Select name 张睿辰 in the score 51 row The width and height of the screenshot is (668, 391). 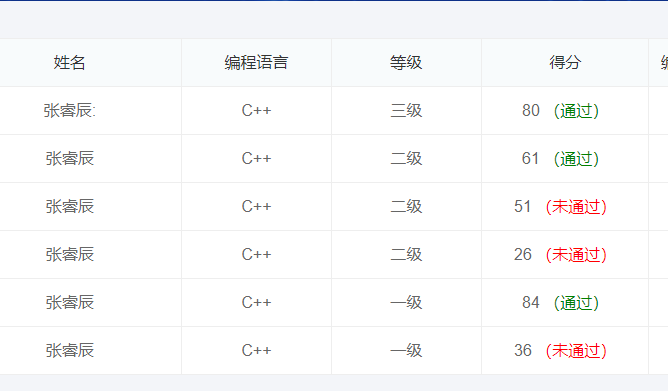click(69, 207)
